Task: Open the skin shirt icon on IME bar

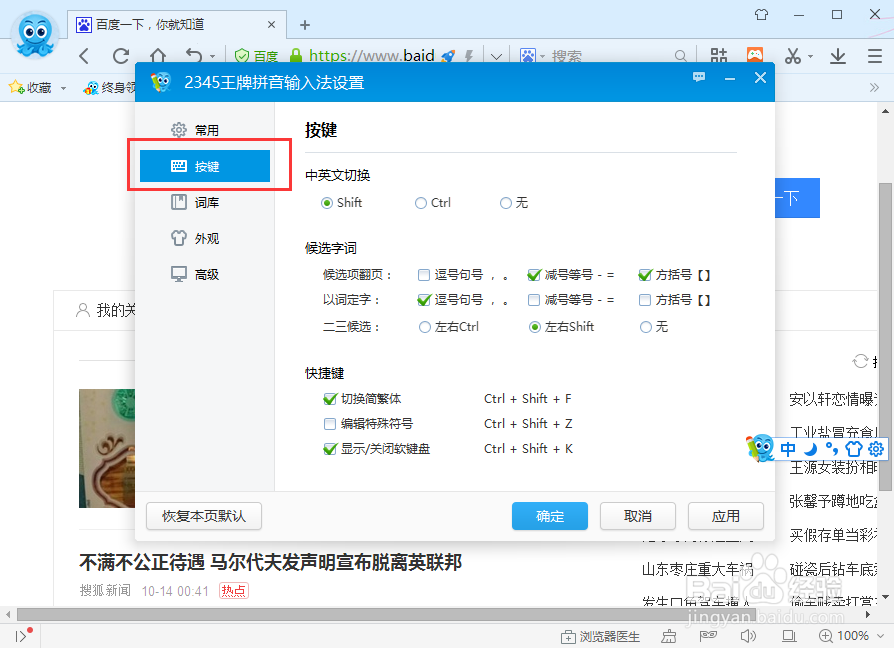Action: (x=854, y=449)
